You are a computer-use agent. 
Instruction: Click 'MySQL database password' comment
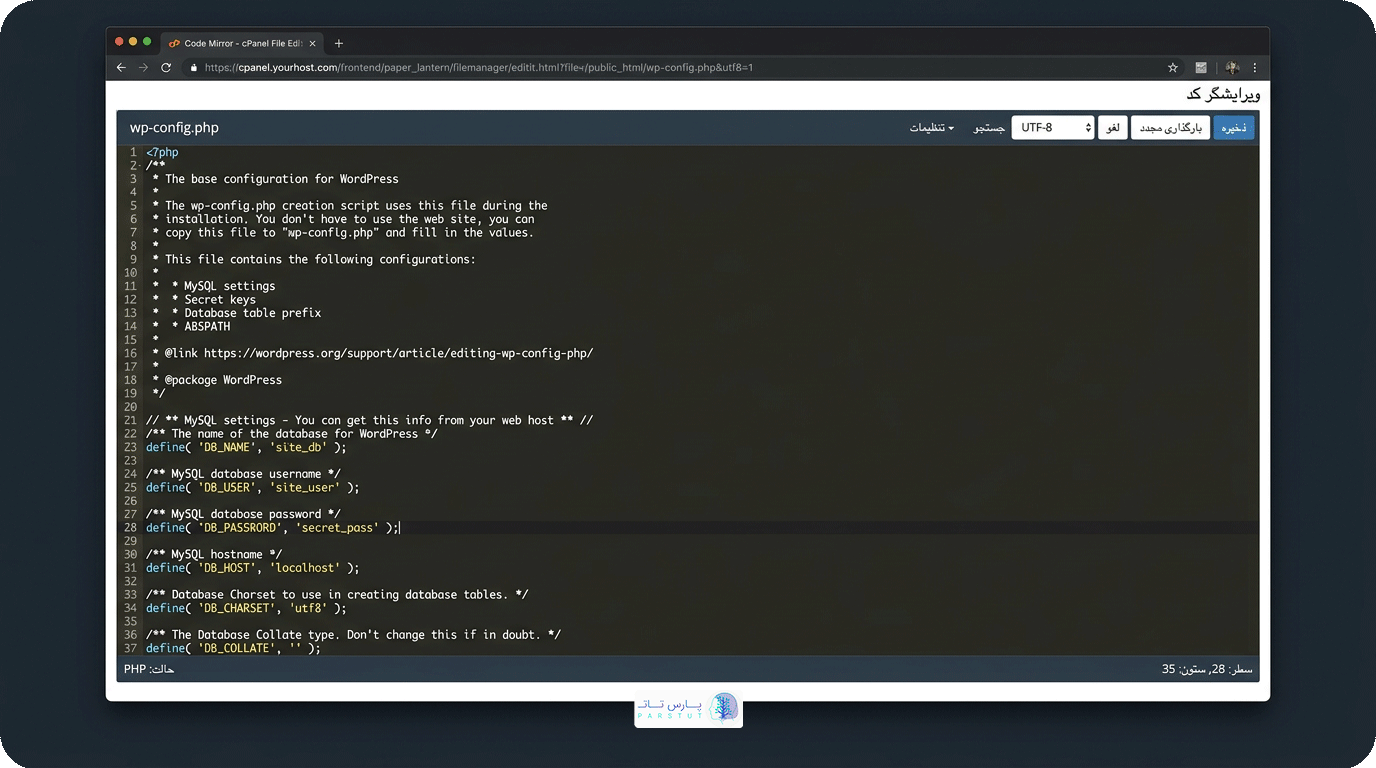[x=243, y=514]
